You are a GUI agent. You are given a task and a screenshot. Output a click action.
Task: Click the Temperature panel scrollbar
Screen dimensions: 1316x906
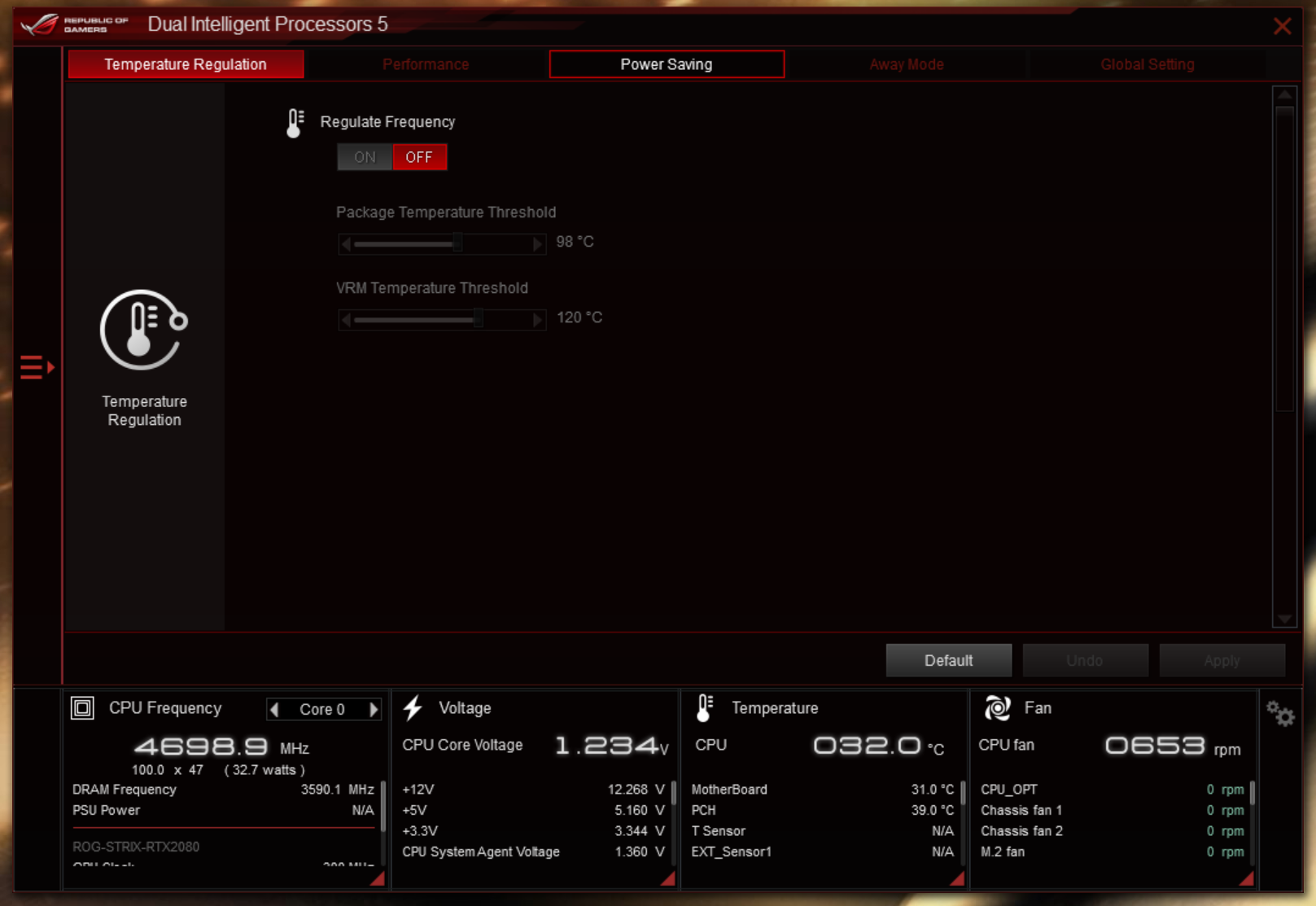pos(963,794)
